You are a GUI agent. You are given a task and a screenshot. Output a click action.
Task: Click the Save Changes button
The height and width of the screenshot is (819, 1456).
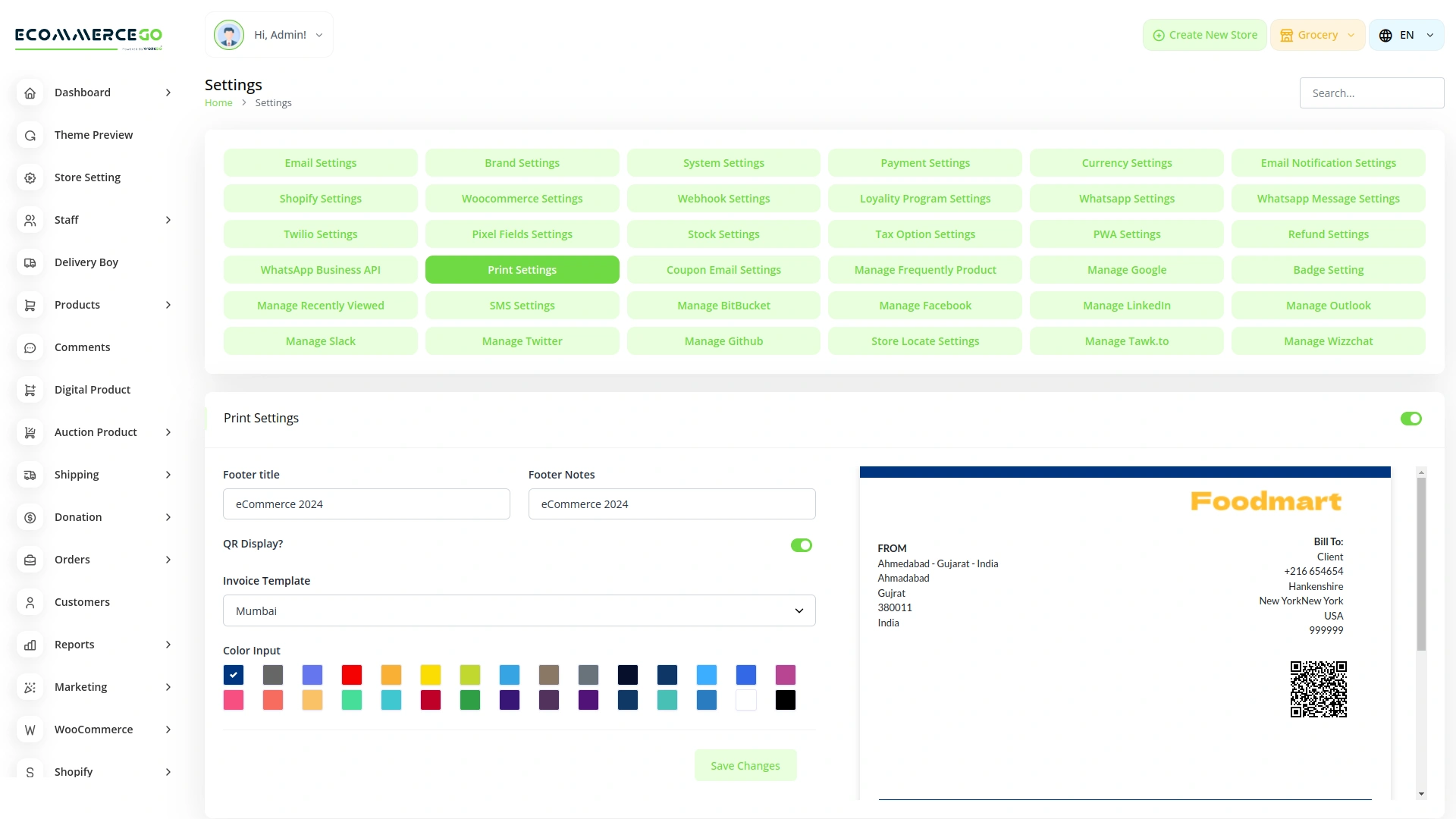(745, 764)
